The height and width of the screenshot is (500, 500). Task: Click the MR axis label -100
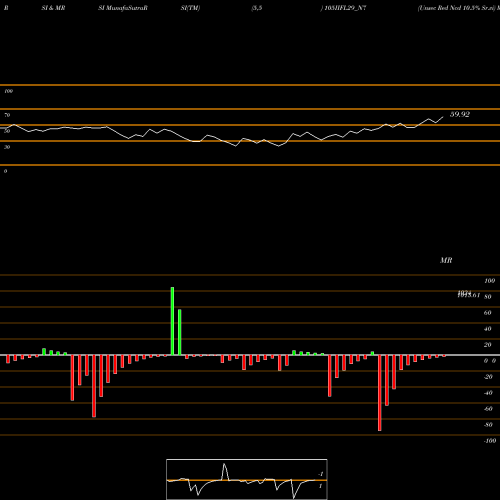[490, 441]
